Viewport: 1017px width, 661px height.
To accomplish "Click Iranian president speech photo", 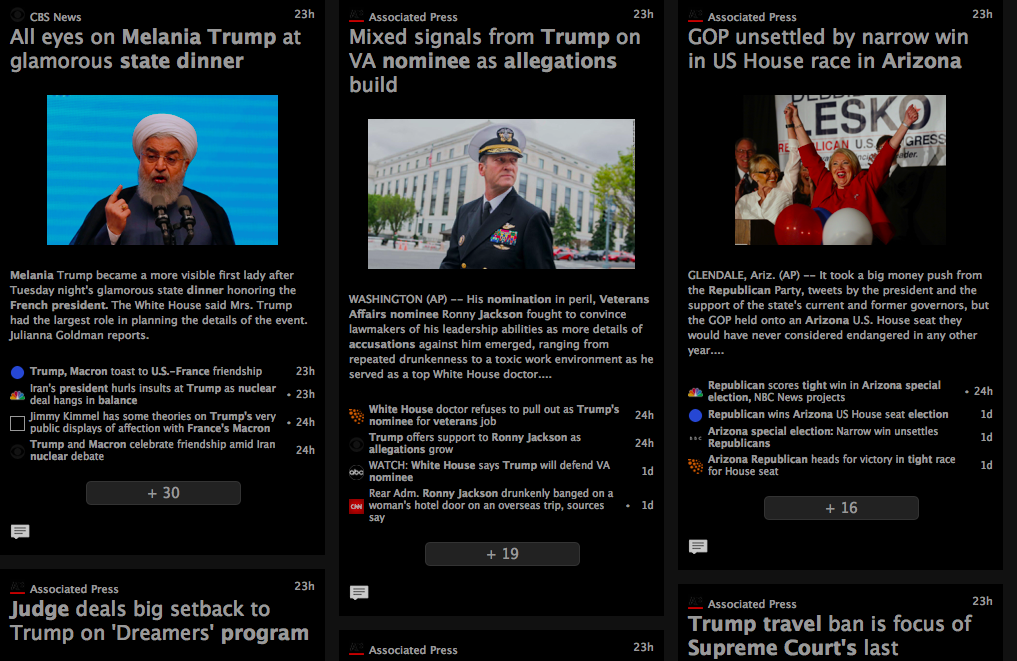I will 162,170.
